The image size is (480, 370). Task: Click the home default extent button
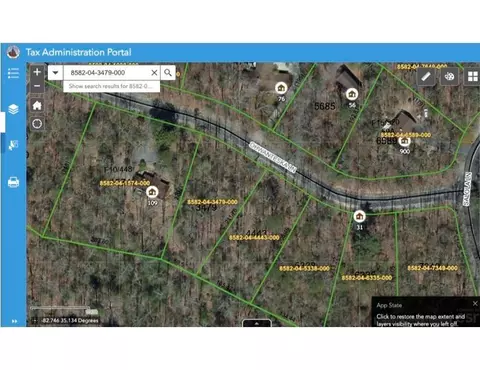[37, 106]
